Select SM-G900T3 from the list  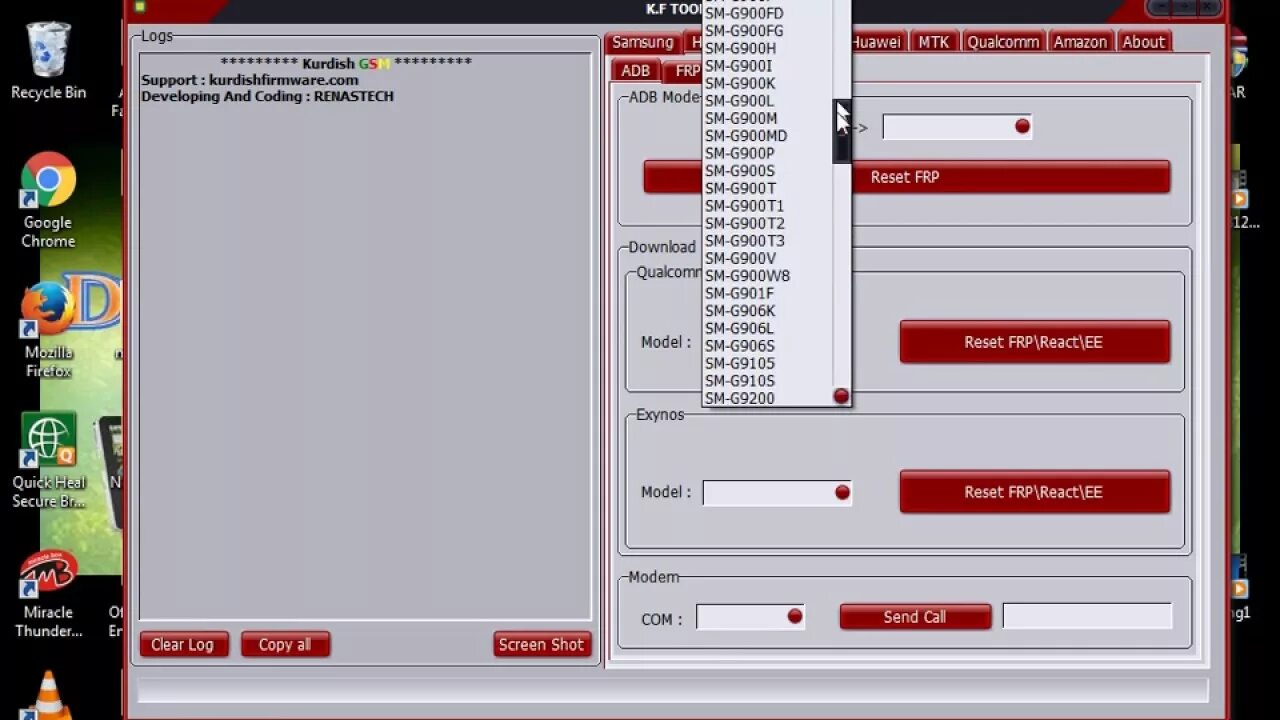[x=768, y=241]
